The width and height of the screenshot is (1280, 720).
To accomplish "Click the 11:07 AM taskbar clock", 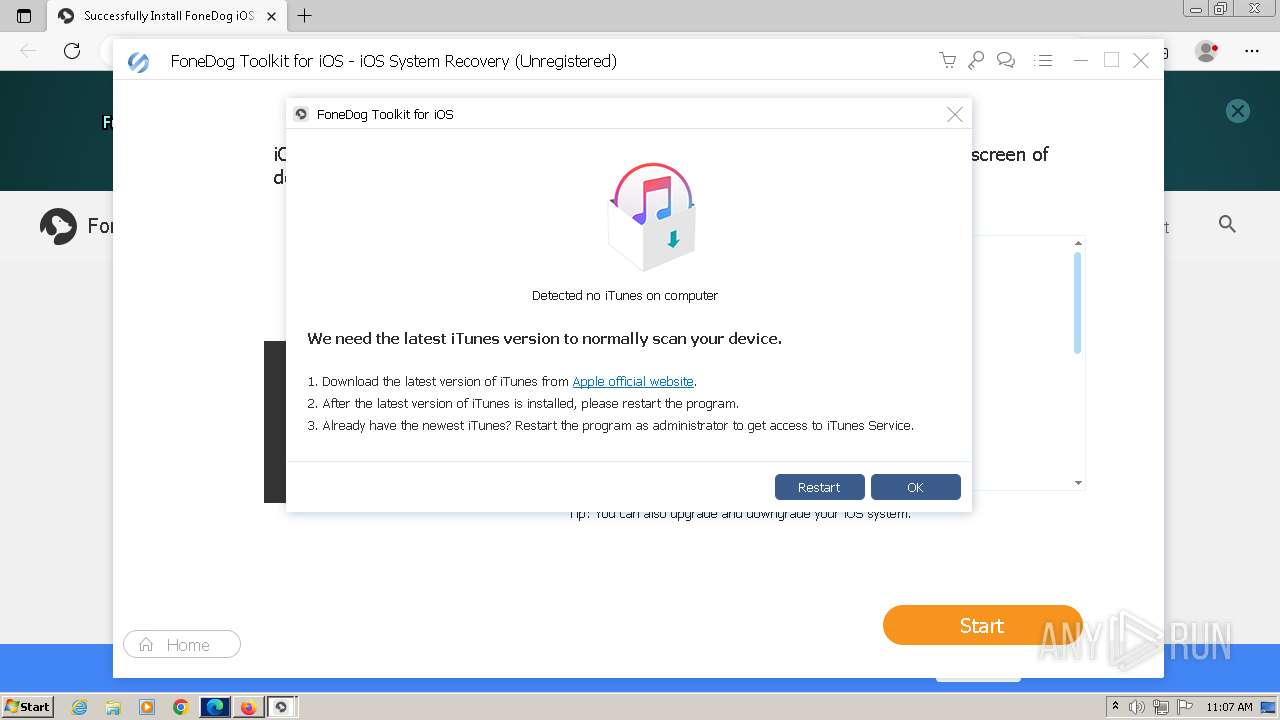I will coord(1229,707).
